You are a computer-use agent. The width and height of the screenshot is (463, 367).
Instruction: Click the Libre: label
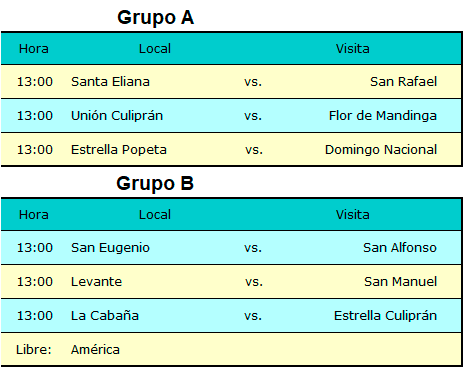(34, 350)
